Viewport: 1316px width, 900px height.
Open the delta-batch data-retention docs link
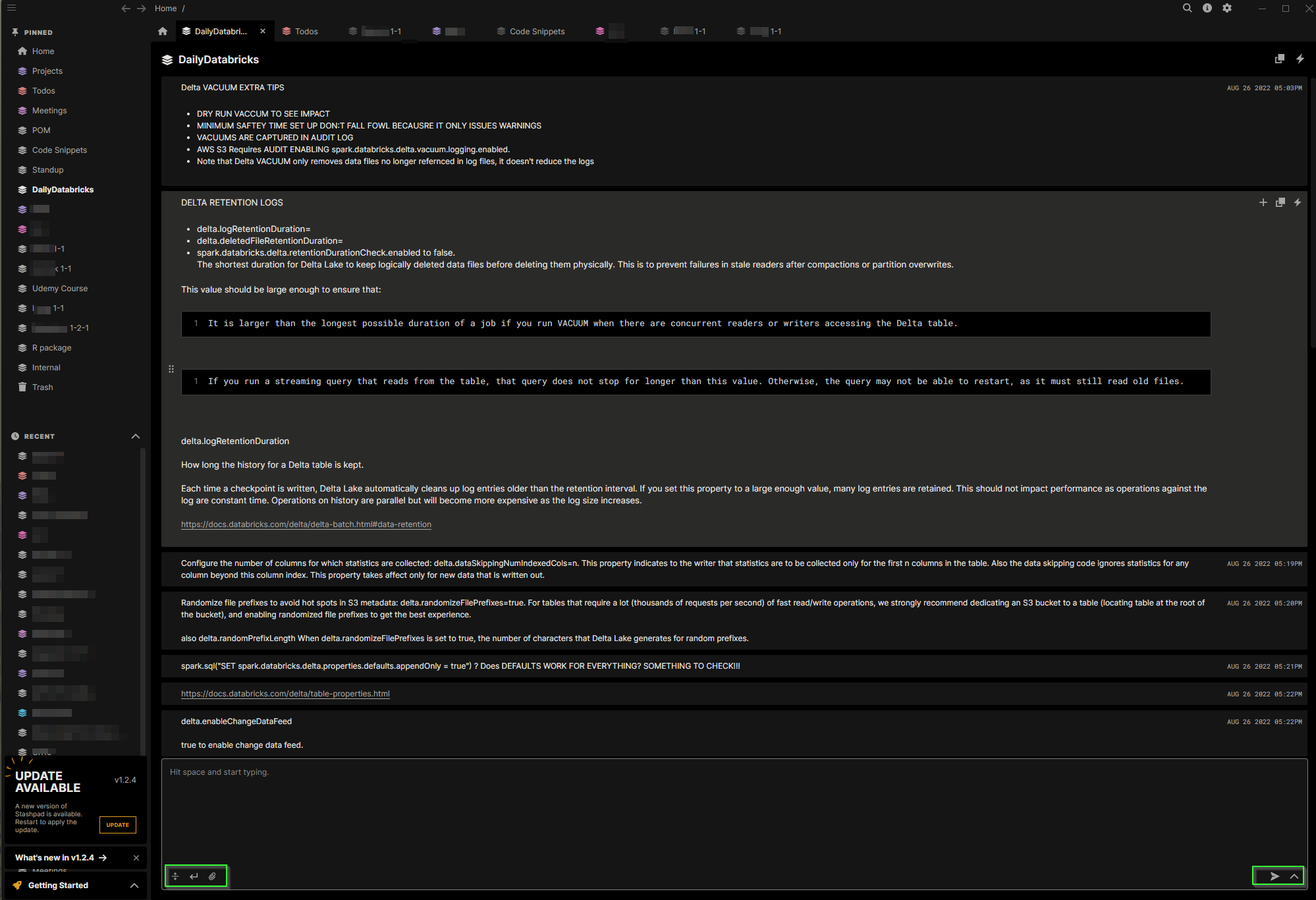coord(306,524)
